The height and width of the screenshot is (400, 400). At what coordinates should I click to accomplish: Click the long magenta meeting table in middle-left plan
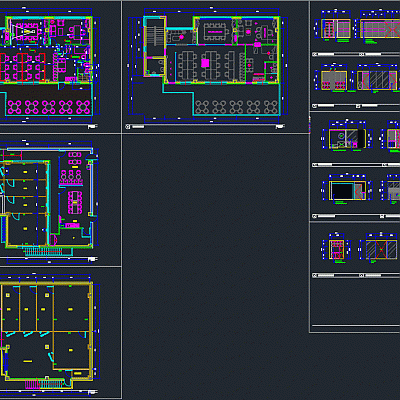click(75, 202)
